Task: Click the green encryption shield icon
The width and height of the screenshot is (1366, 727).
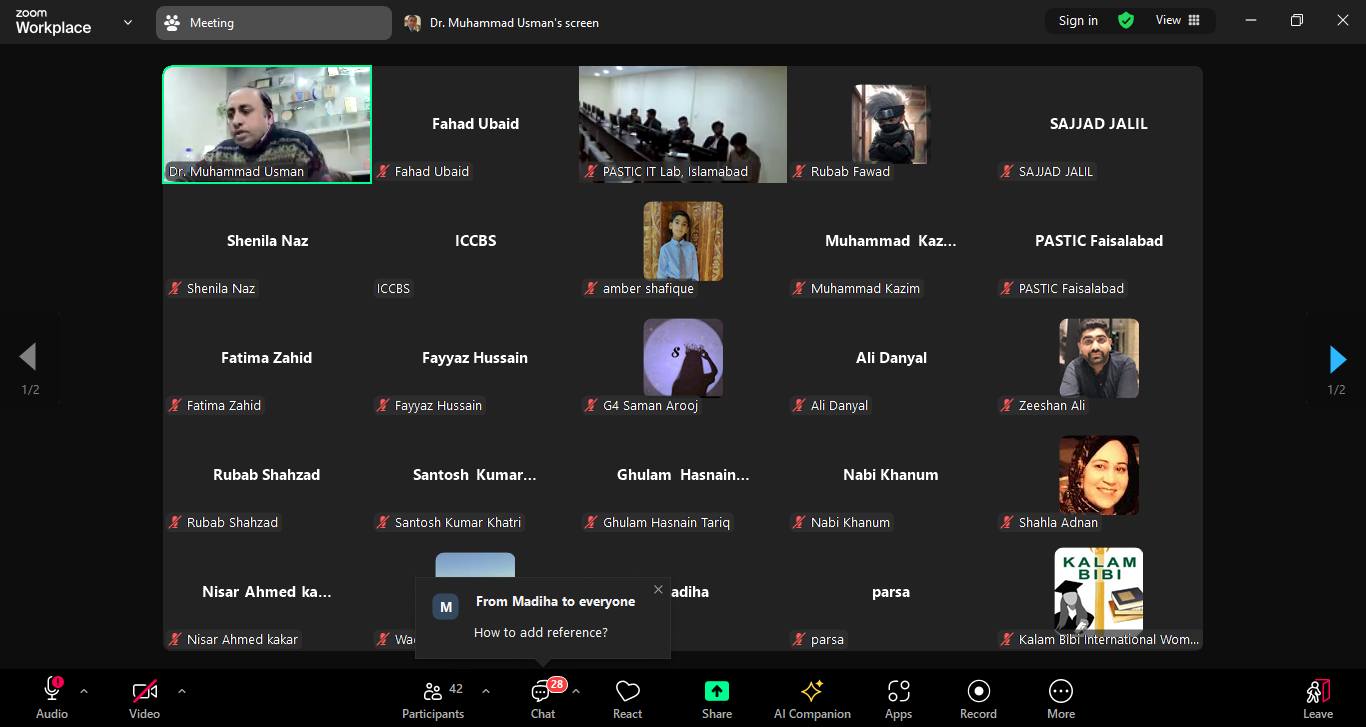Action: pyautogui.click(x=1126, y=21)
